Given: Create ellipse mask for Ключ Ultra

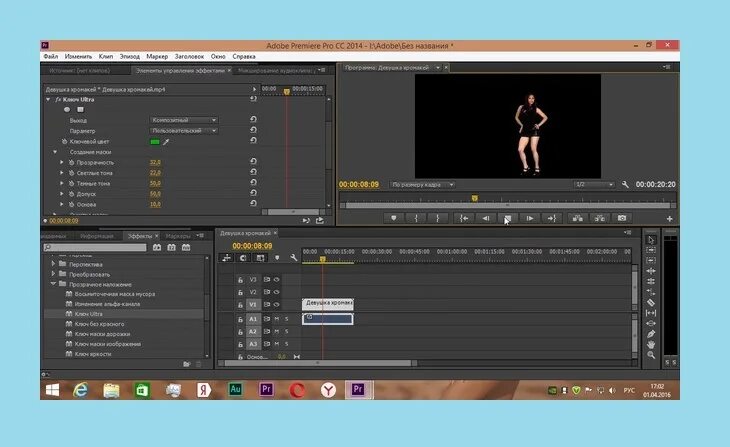Looking at the screenshot, I should pos(67,109).
